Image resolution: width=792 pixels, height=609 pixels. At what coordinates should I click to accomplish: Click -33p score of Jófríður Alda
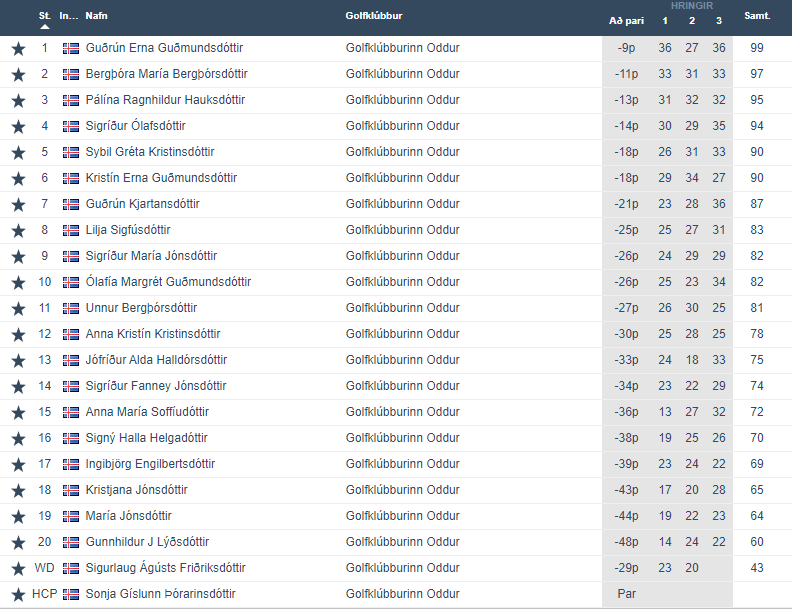pos(626,360)
